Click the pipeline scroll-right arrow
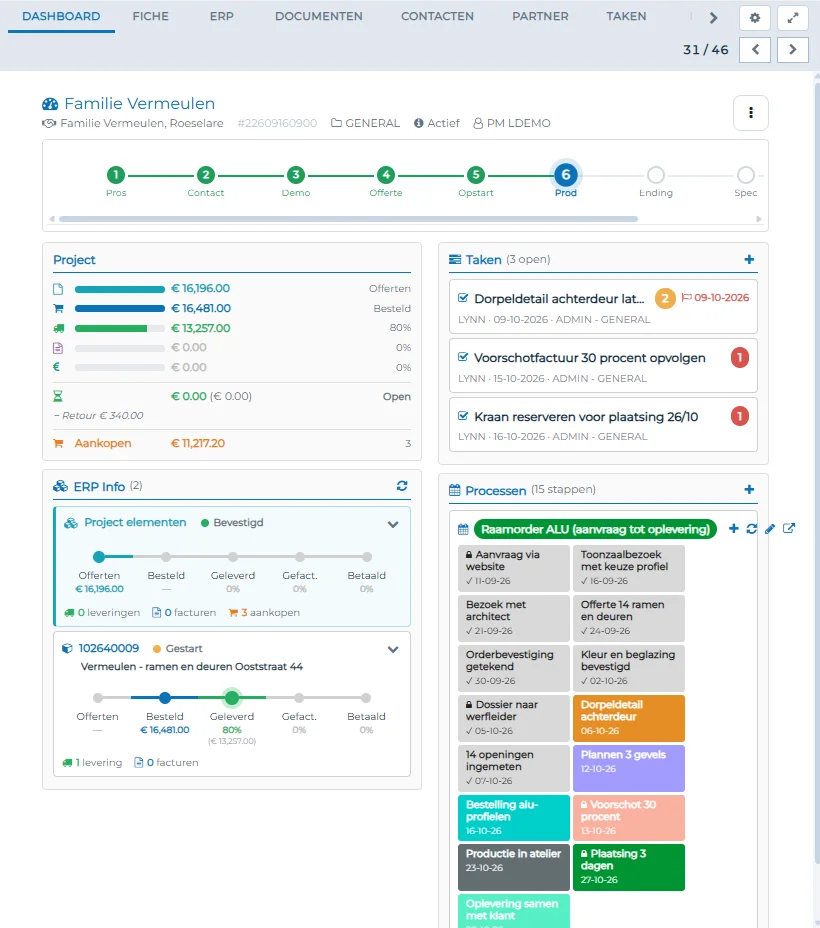Image resolution: width=820 pixels, height=928 pixels. pos(758,219)
